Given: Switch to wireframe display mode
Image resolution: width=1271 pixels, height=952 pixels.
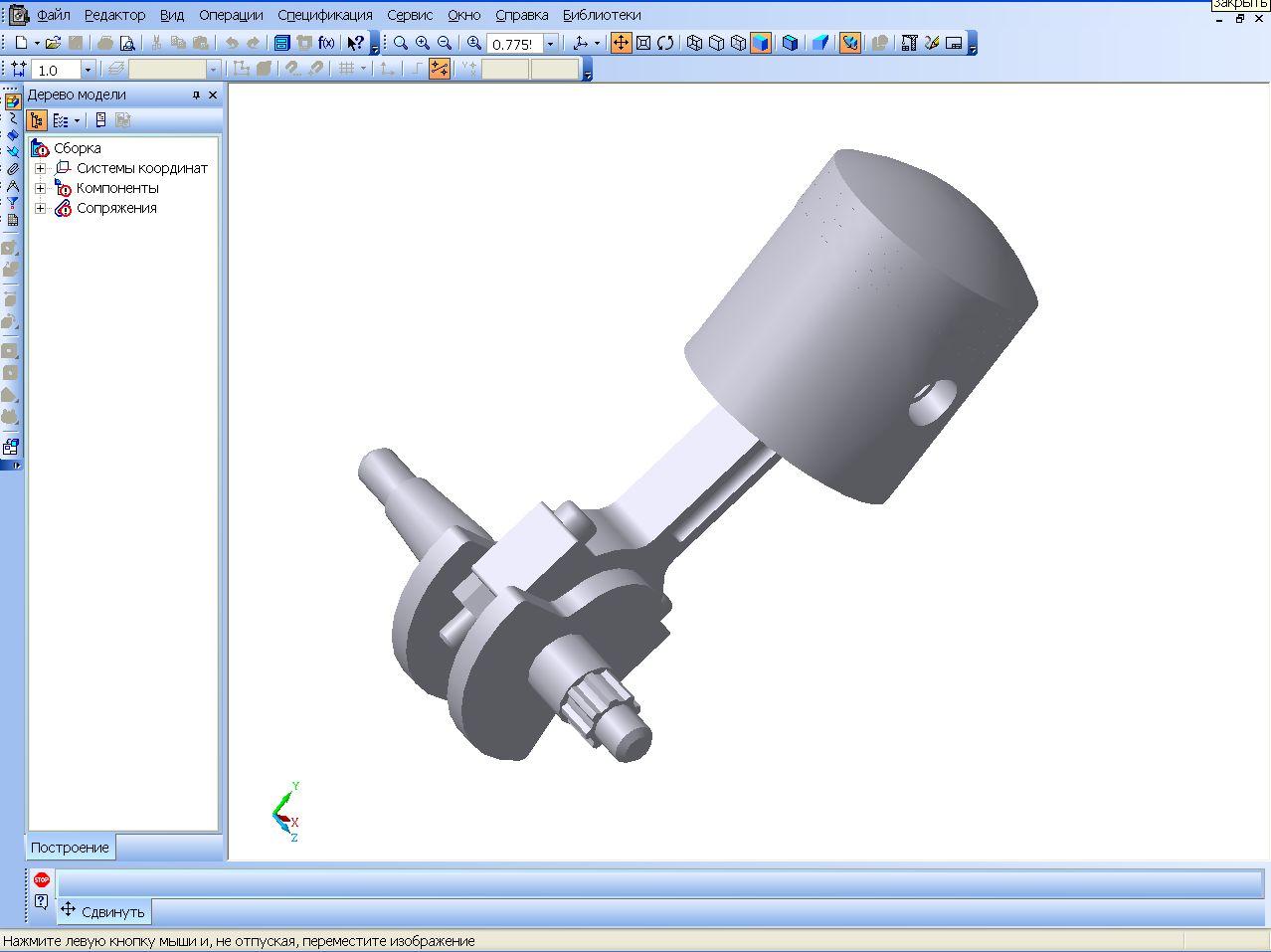Looking at the screenshot, I should click(x=695, y=43).
